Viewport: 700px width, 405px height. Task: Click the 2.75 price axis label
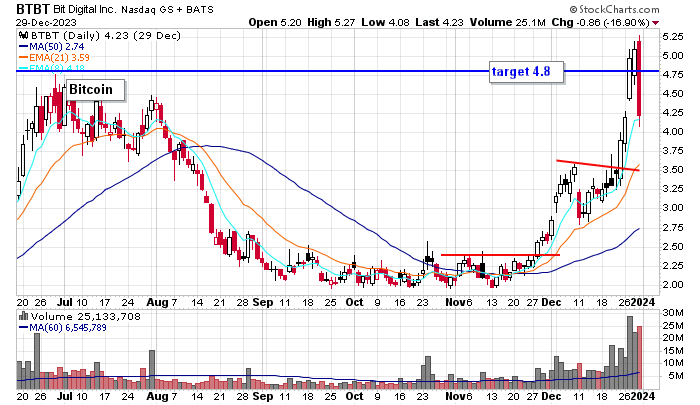click(673, 227)
